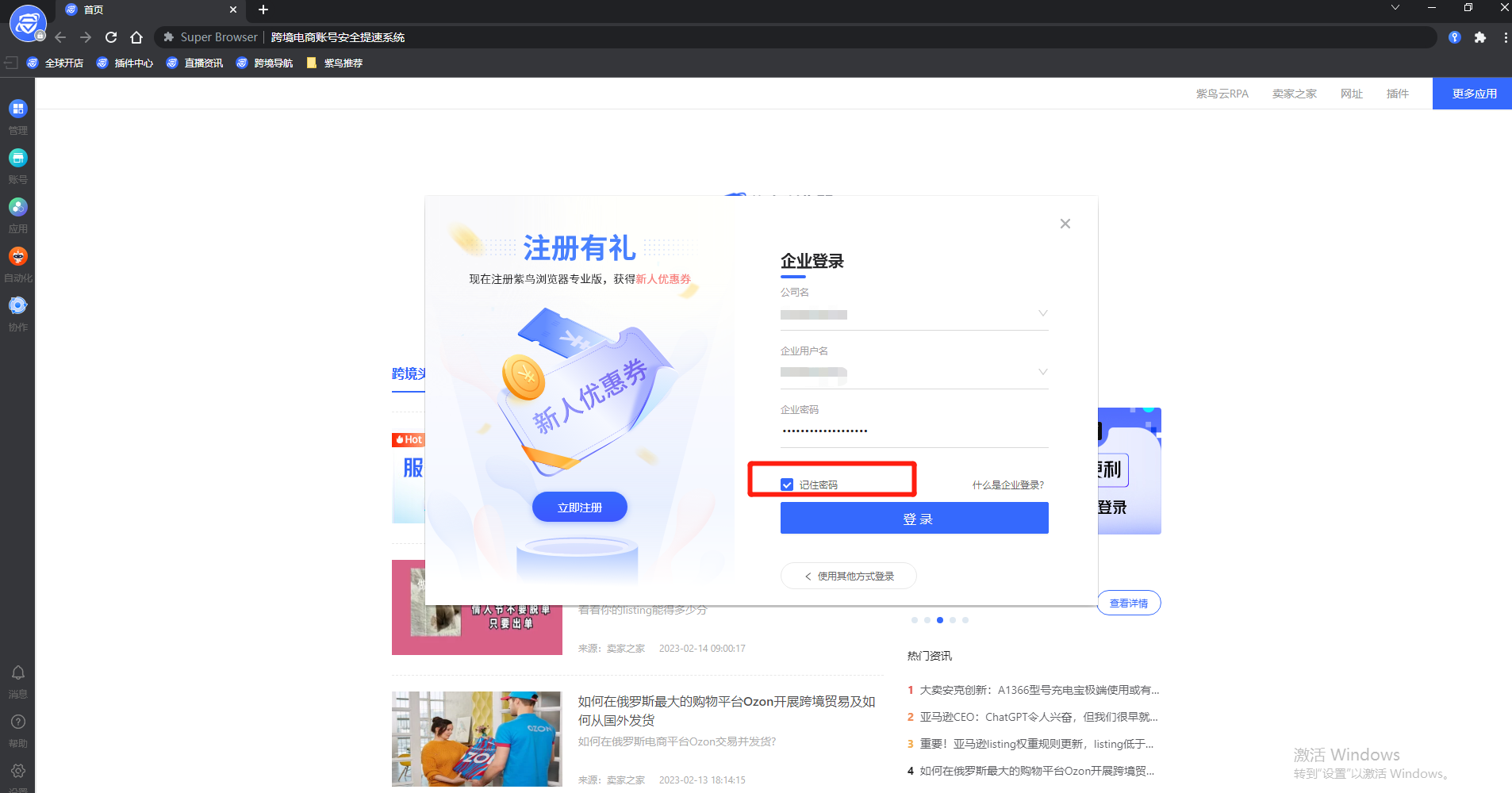Image resolution: width=1512 pixels, height=793 pixels.
Task: Open the 账号 sidebar icon
Action: [x=17, y=158]
